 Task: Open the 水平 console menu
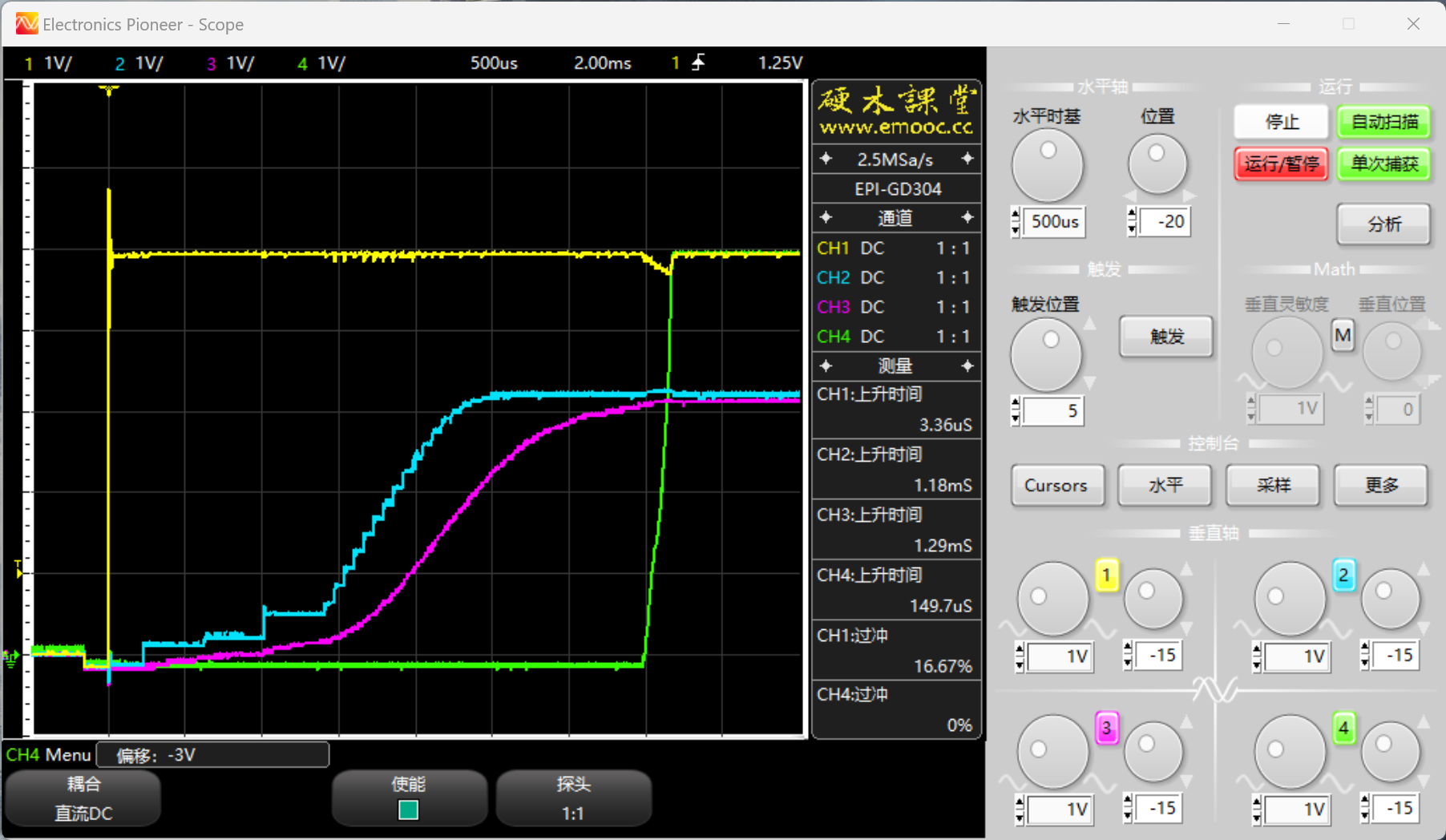pyautogui.click(x=1165, y=485)
